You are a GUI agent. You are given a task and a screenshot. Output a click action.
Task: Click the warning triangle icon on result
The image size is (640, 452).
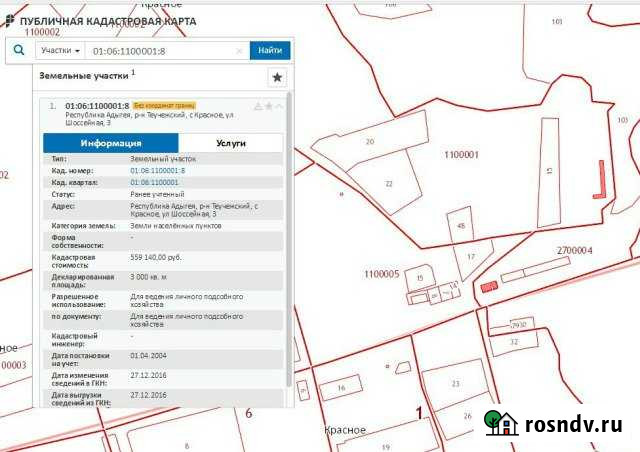[x=257, y=106]
